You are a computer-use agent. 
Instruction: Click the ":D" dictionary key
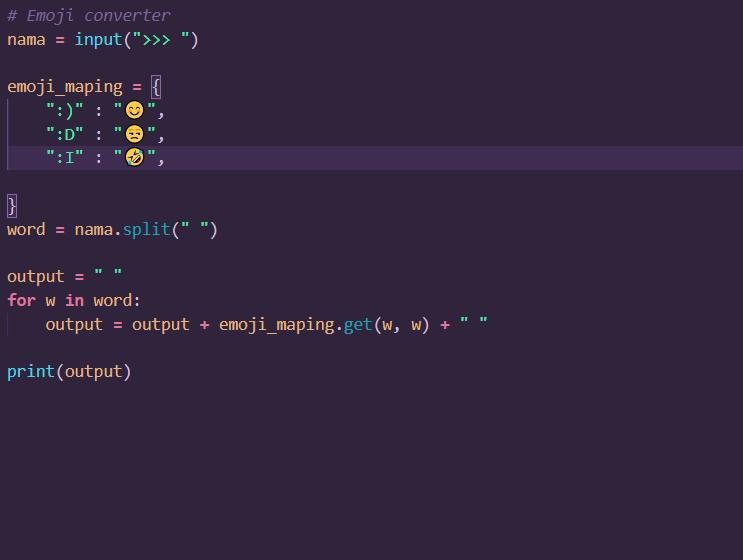click(x=65, y=135)
